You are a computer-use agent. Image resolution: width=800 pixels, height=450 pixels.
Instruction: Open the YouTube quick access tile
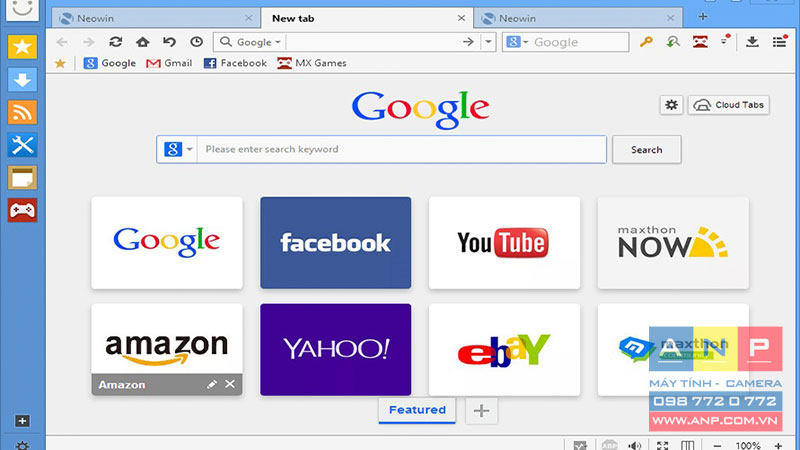click(504, 243)
